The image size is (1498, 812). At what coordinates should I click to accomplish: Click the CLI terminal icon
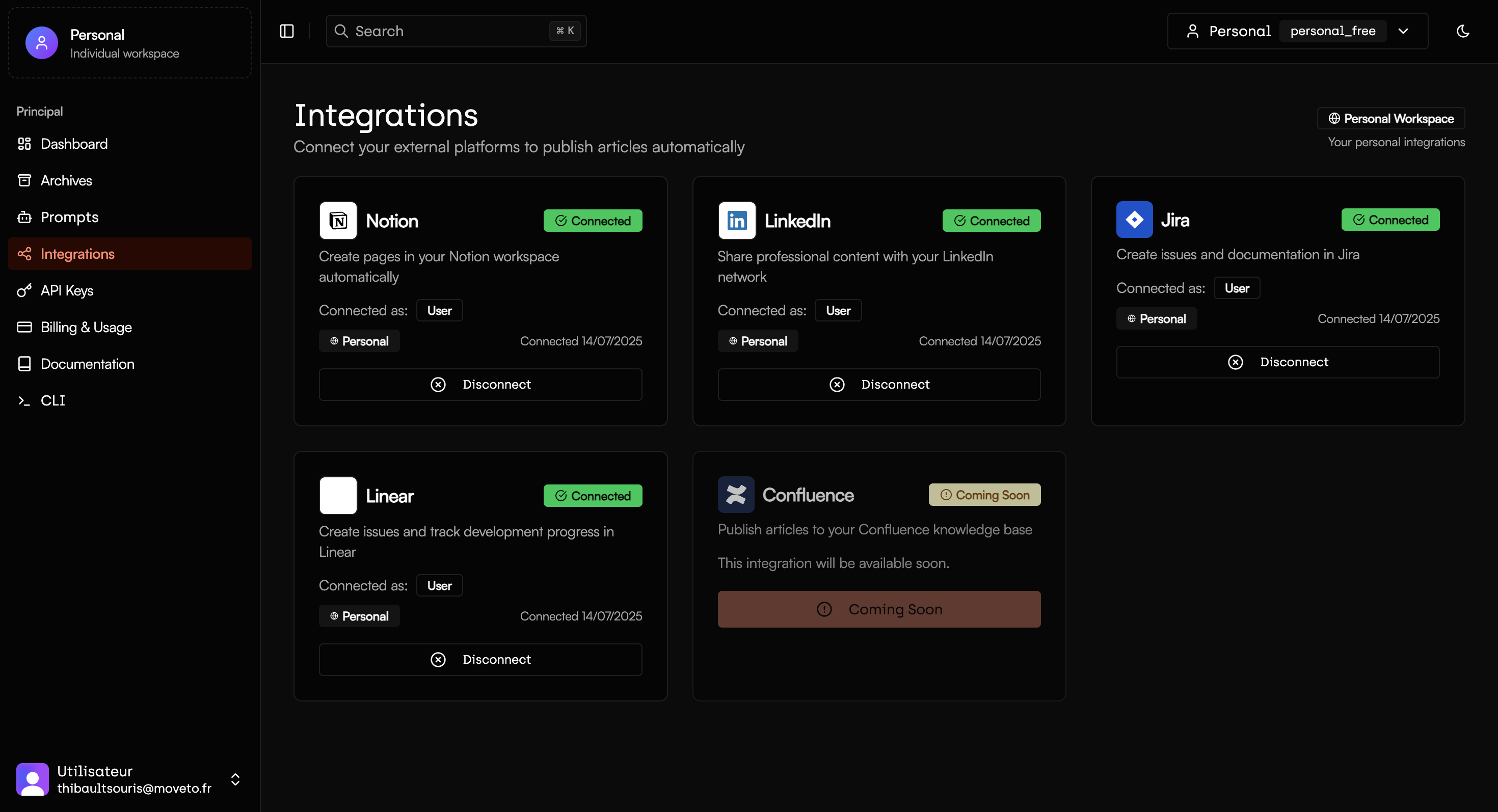(x=24, y=400)
